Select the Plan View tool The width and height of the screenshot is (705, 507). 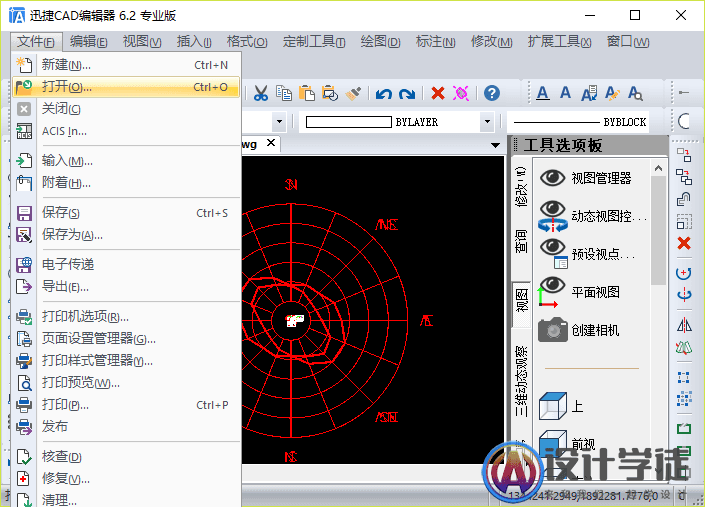(x=579, y=292)
